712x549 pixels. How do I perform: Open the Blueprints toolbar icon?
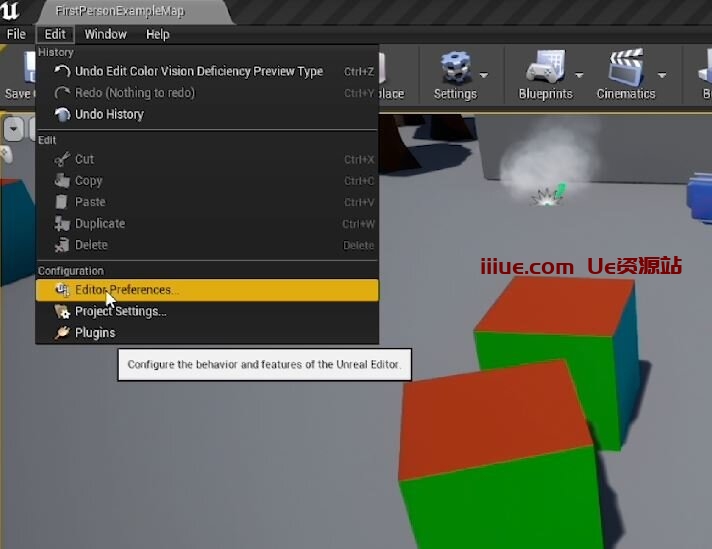[543, 68]
